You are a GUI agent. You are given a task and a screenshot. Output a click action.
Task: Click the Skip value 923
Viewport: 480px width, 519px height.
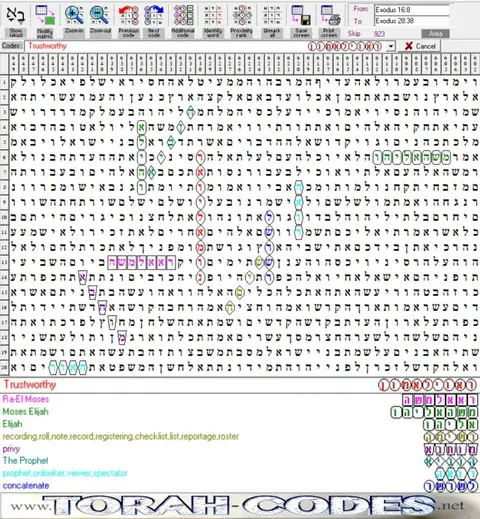tap(379, 34)
